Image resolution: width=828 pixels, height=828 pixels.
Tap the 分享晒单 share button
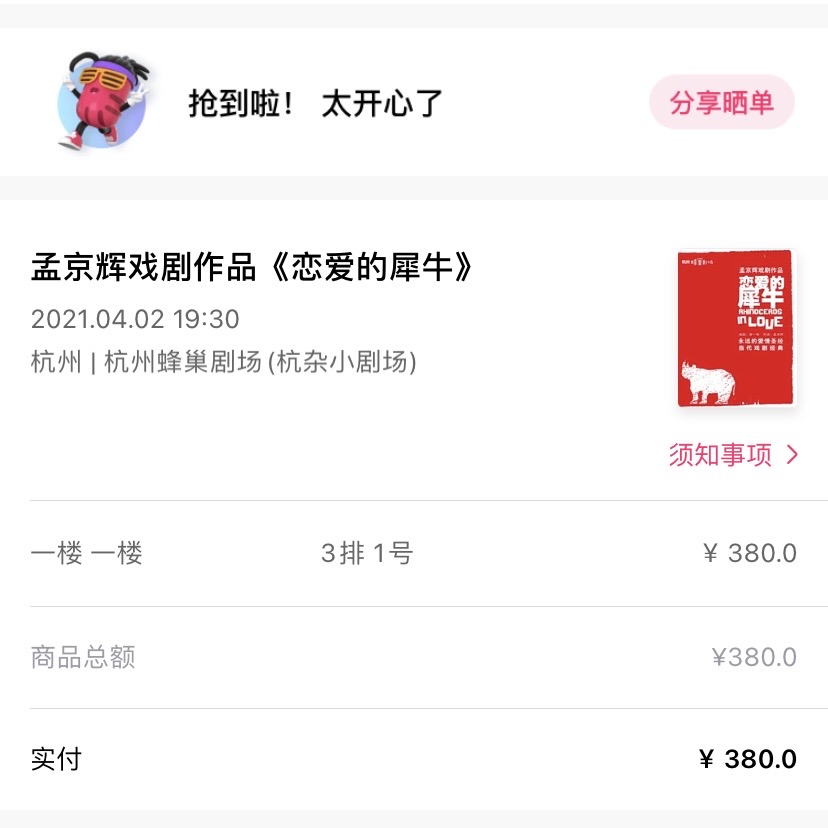721,103
